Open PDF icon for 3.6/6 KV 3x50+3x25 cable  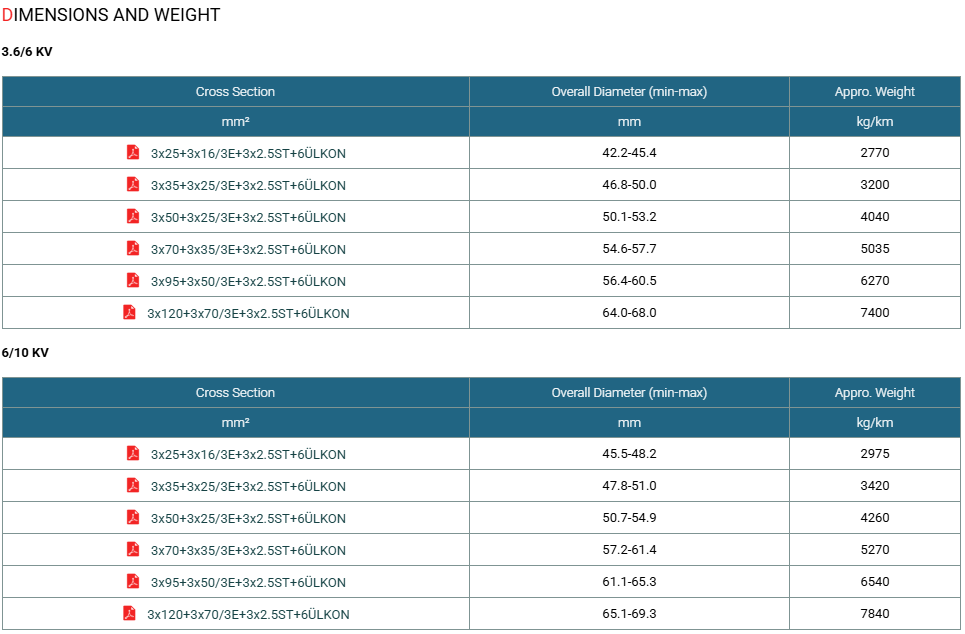click(133, 216)
